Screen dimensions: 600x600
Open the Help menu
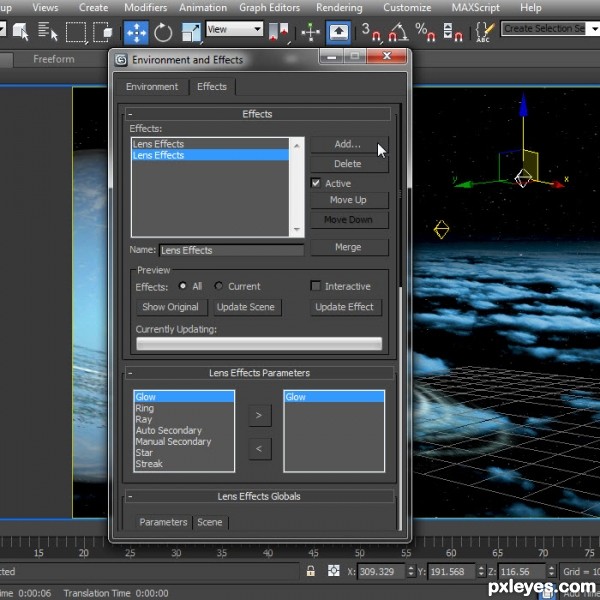[x=531, y=7]
